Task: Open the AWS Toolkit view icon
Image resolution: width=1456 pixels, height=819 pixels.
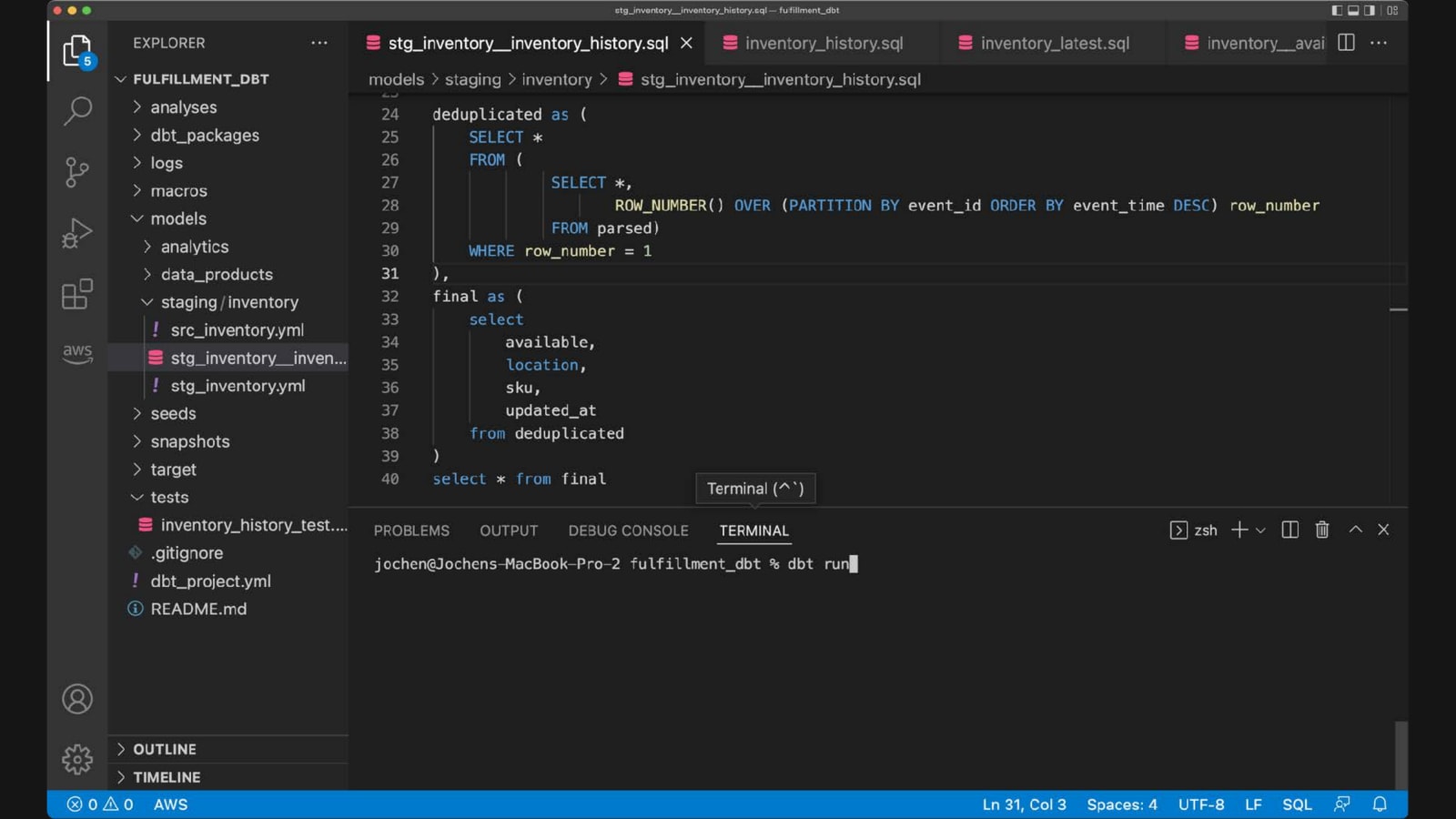Action: [x=77, y=353]
